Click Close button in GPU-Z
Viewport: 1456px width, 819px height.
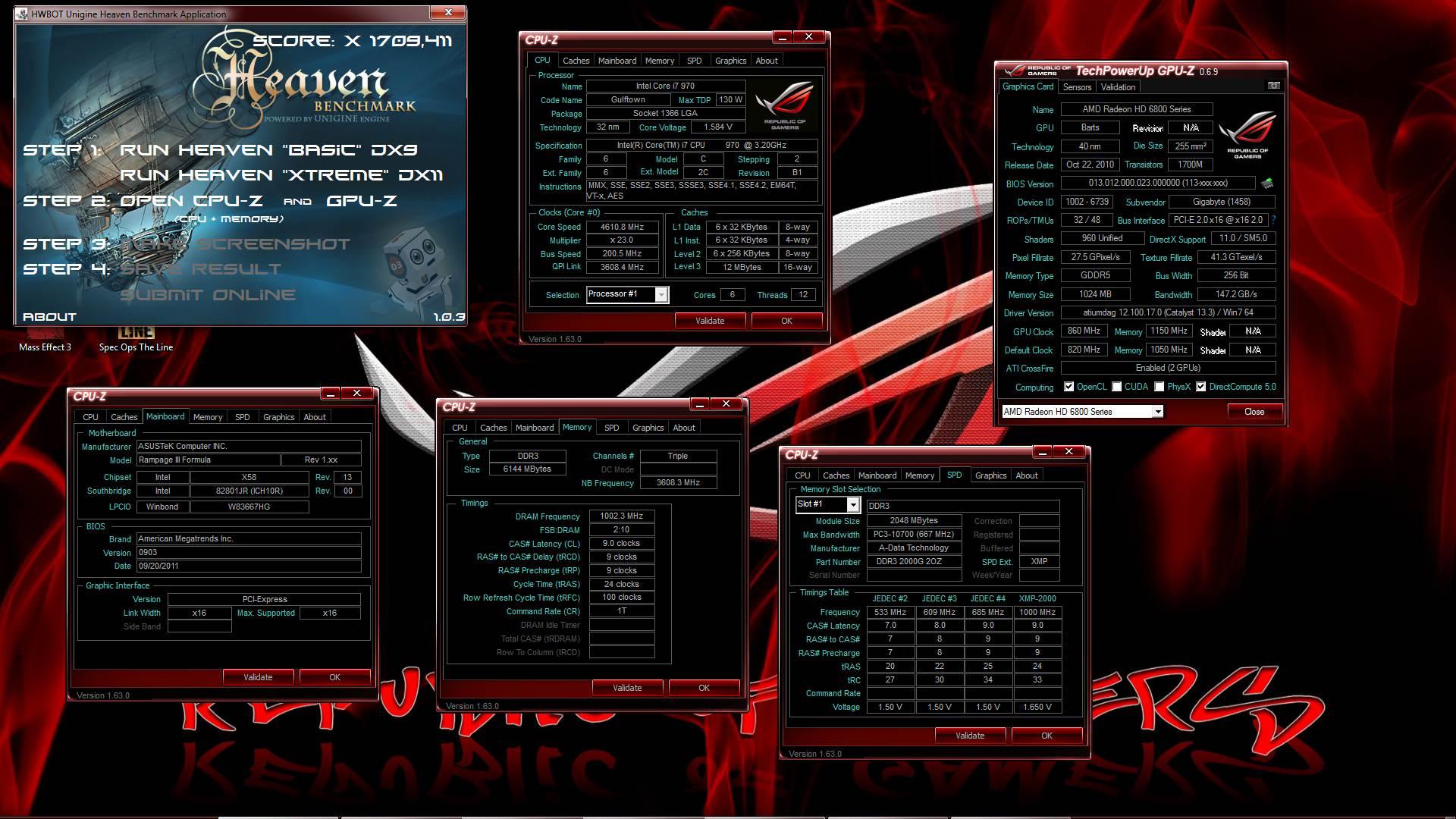(x=1254, y=412)
